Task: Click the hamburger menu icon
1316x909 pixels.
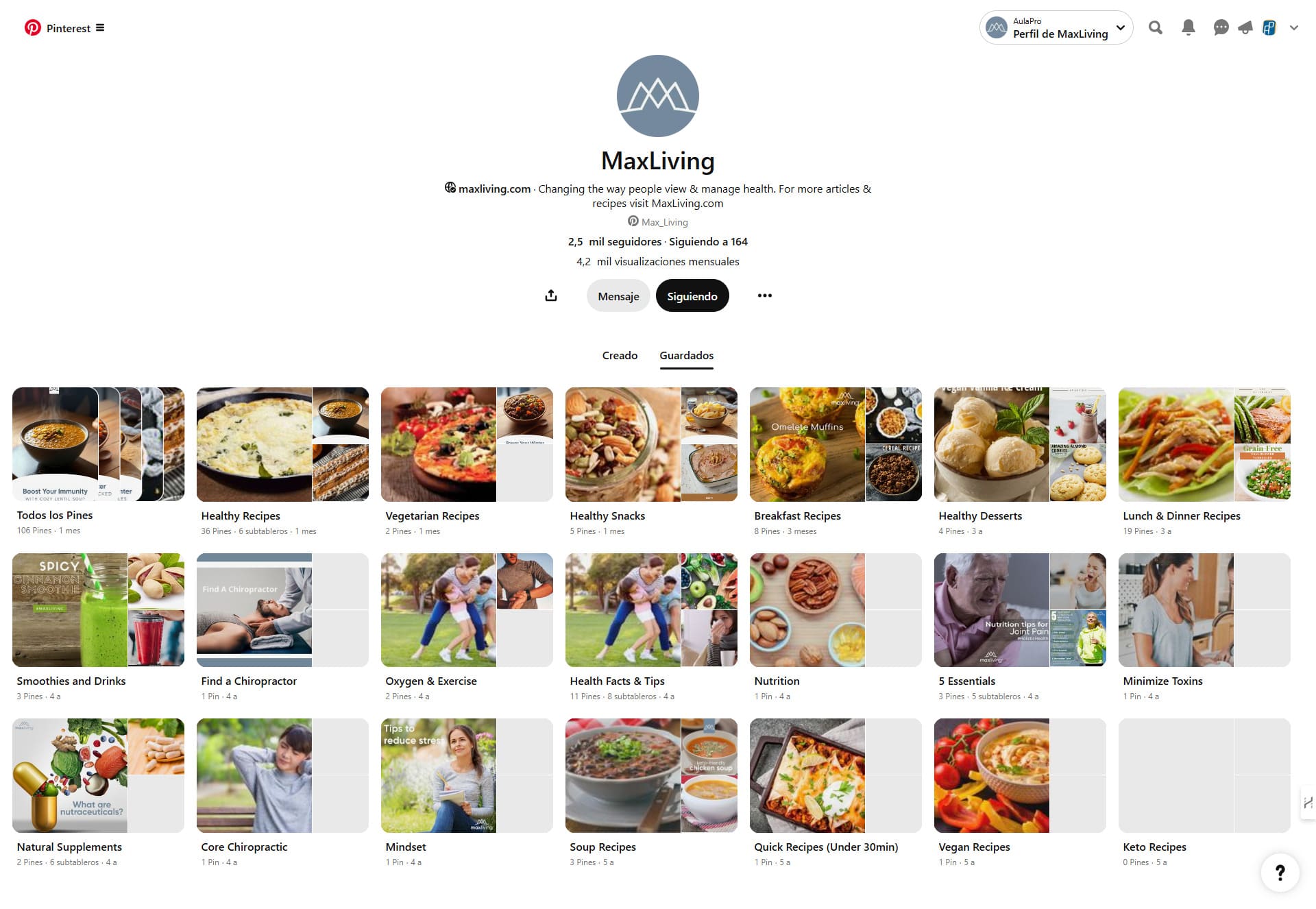Action: (x=101, y=27)
